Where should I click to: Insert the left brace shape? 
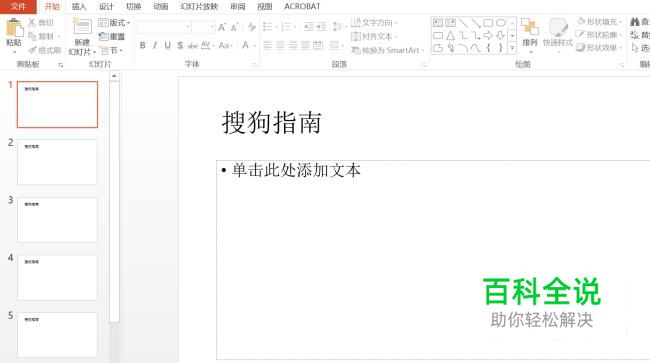488,48
